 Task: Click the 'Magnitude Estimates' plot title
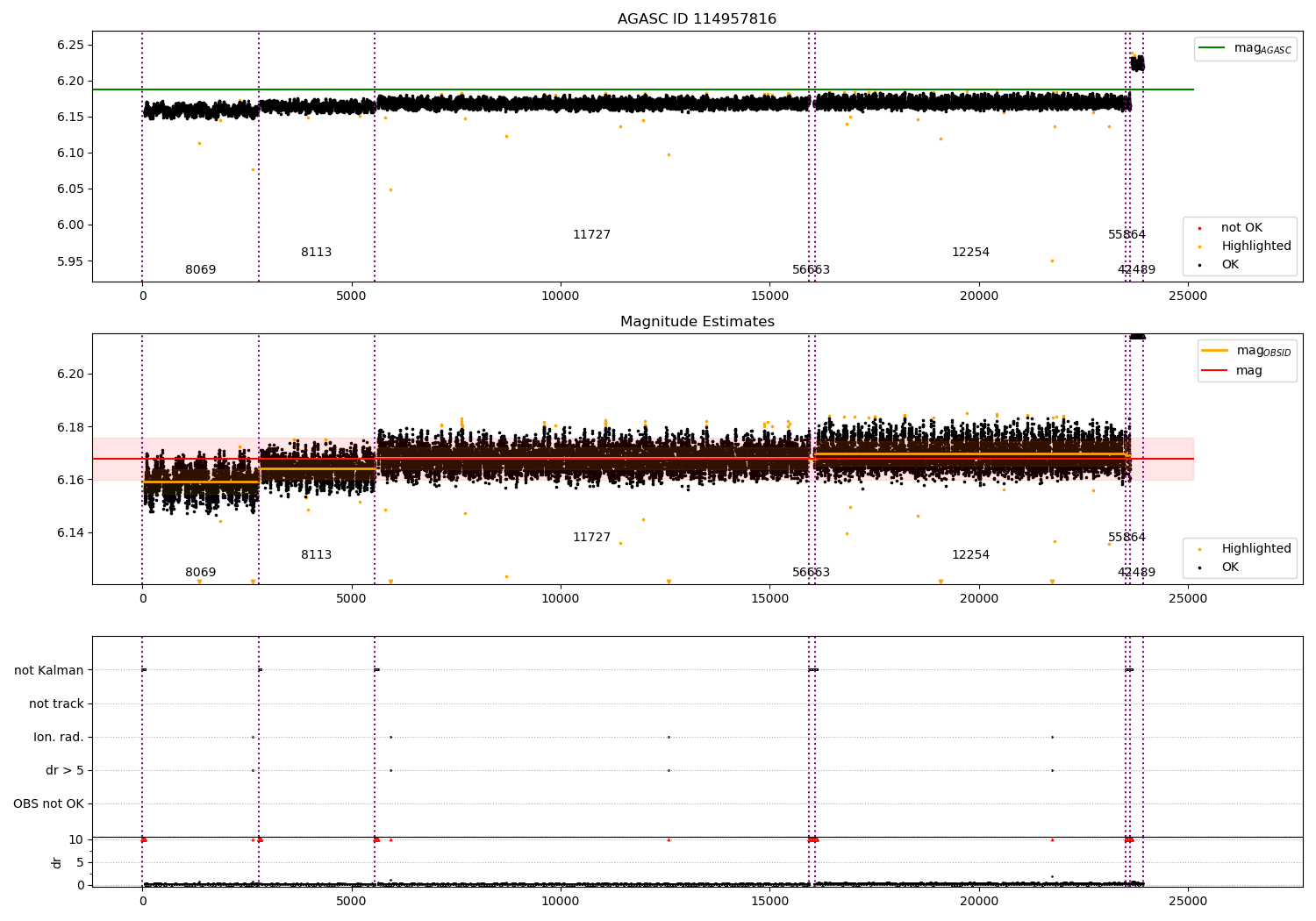(x=697, y=322)
